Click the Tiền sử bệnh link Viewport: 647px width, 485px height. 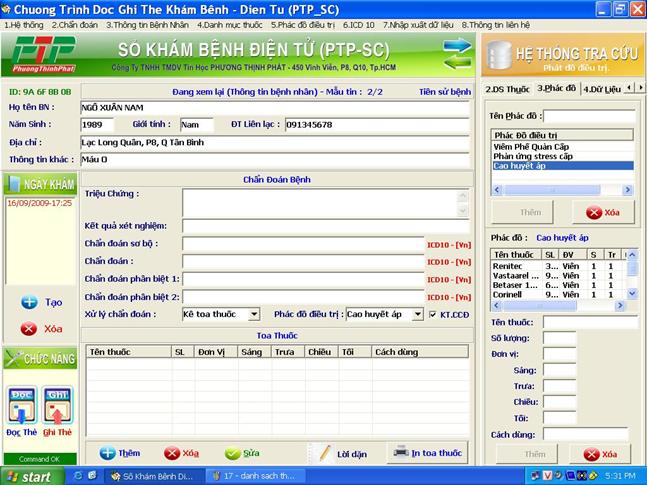(444, 91)
